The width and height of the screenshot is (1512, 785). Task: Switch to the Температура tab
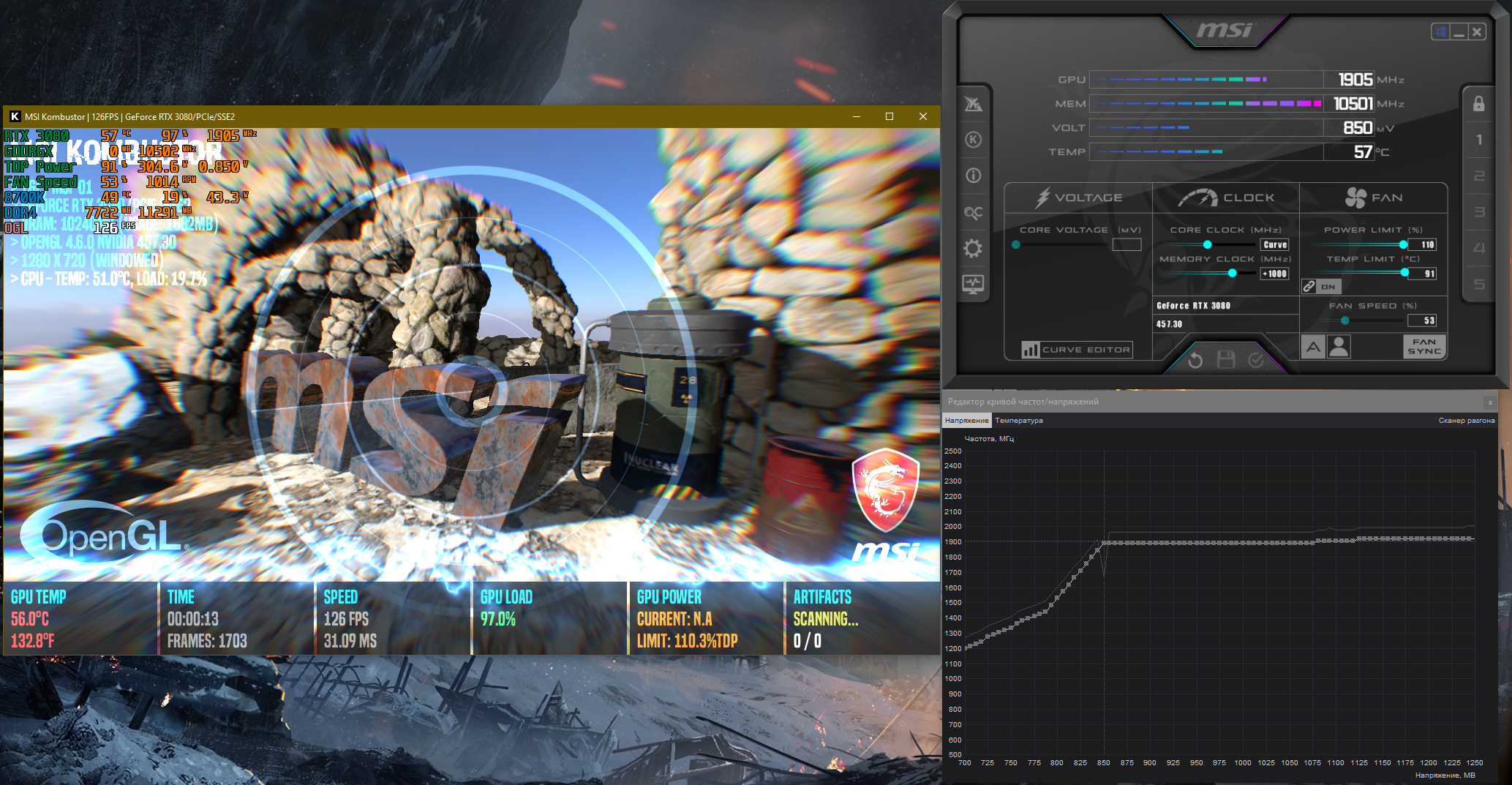click(x=1019, y=421)
